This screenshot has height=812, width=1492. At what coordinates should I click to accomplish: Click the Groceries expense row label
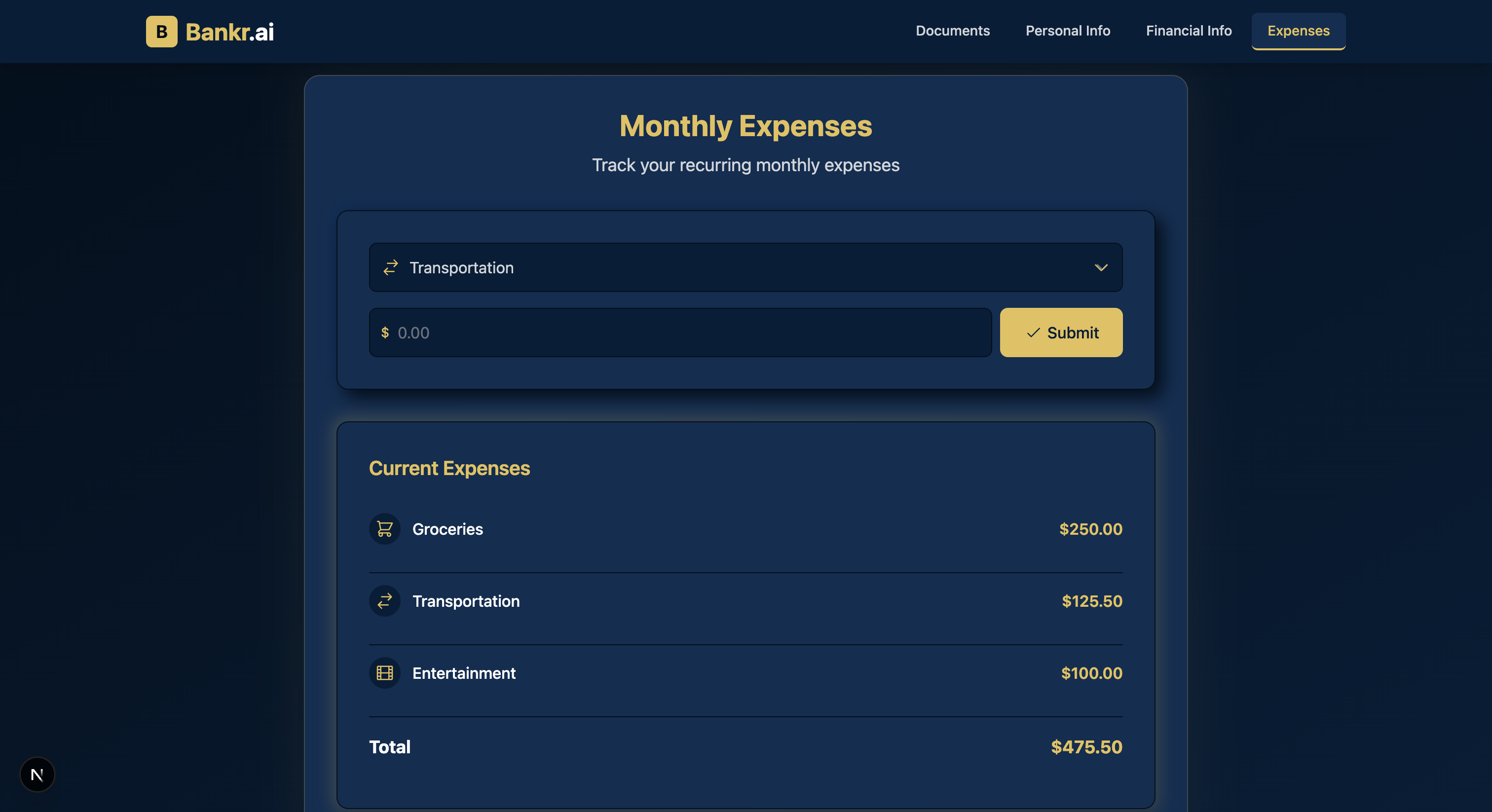point(447,529)
